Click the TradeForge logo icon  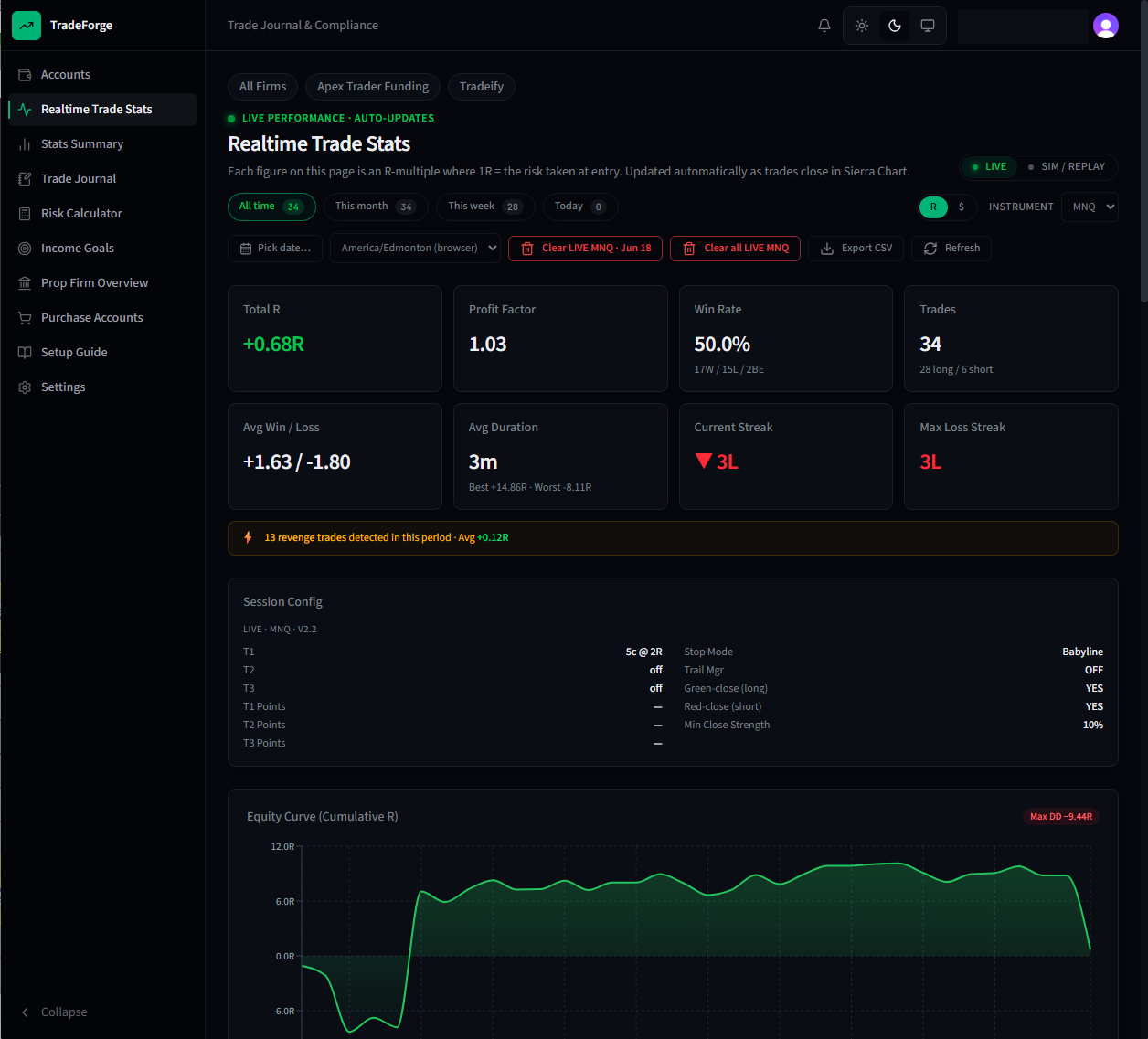pyautogui.click(x=27, y=26)
